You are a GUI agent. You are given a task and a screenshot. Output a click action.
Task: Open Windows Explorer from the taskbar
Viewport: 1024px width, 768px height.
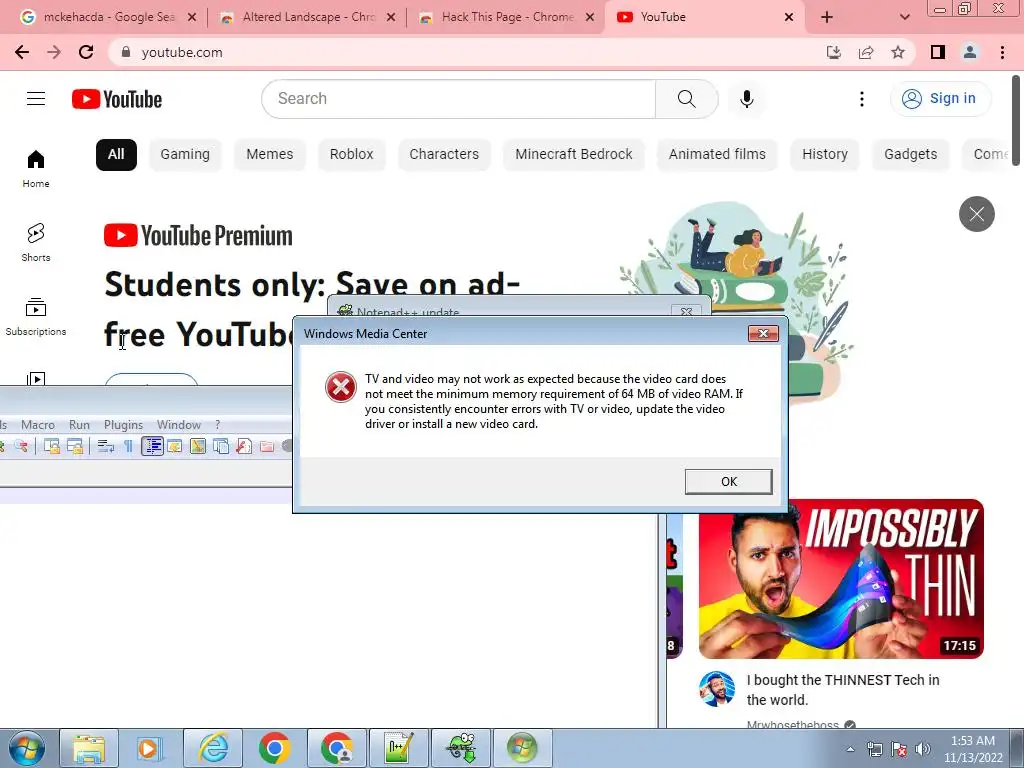pyautogui.click(x=89, y=748)
